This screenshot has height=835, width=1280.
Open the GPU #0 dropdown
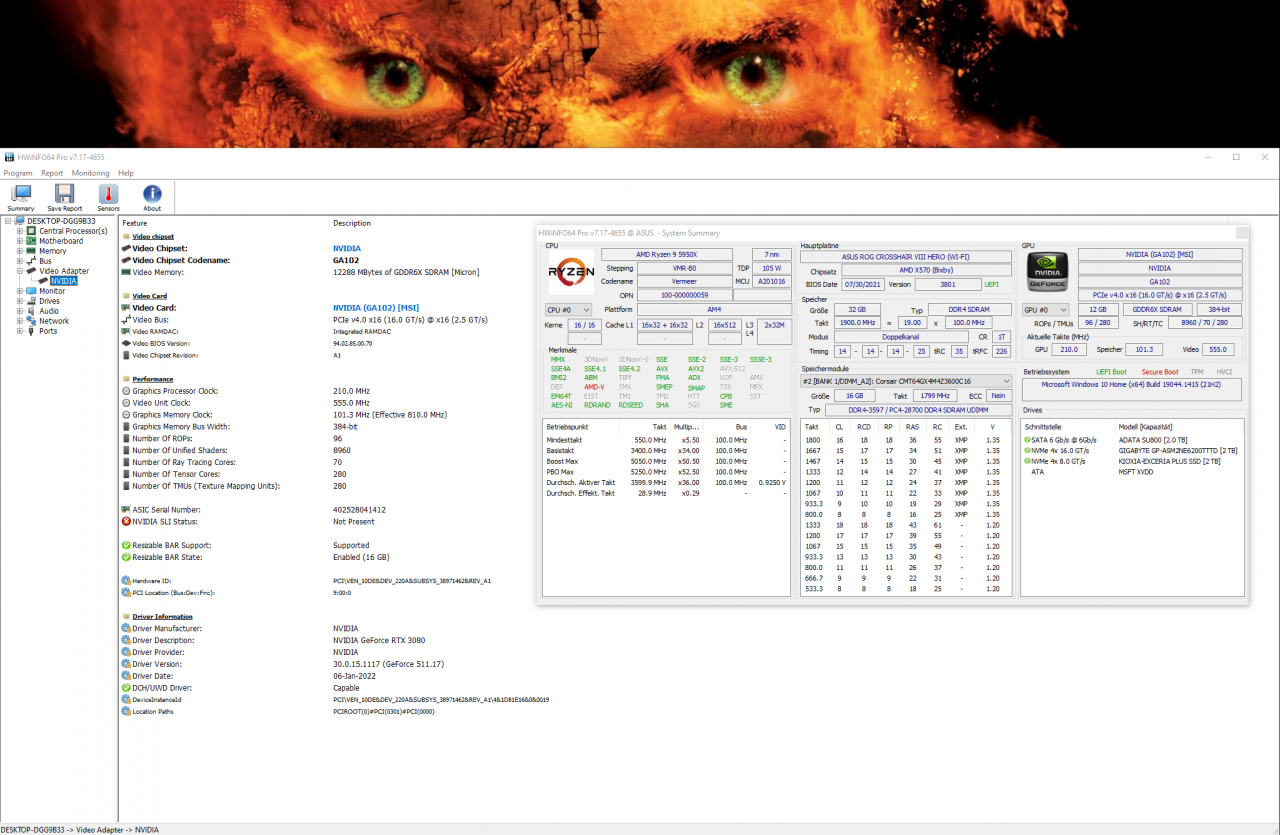(1046, 310)
